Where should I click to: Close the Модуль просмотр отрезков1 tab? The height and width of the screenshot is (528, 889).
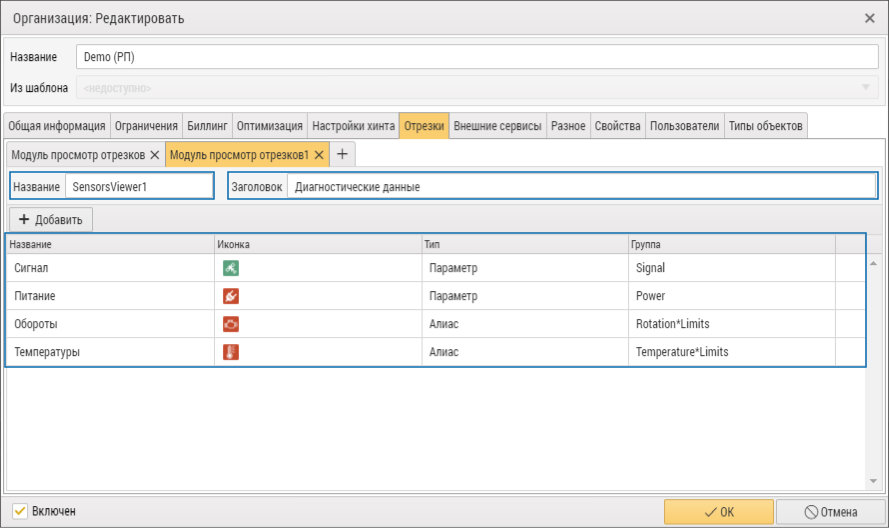(x=319, y=155)
